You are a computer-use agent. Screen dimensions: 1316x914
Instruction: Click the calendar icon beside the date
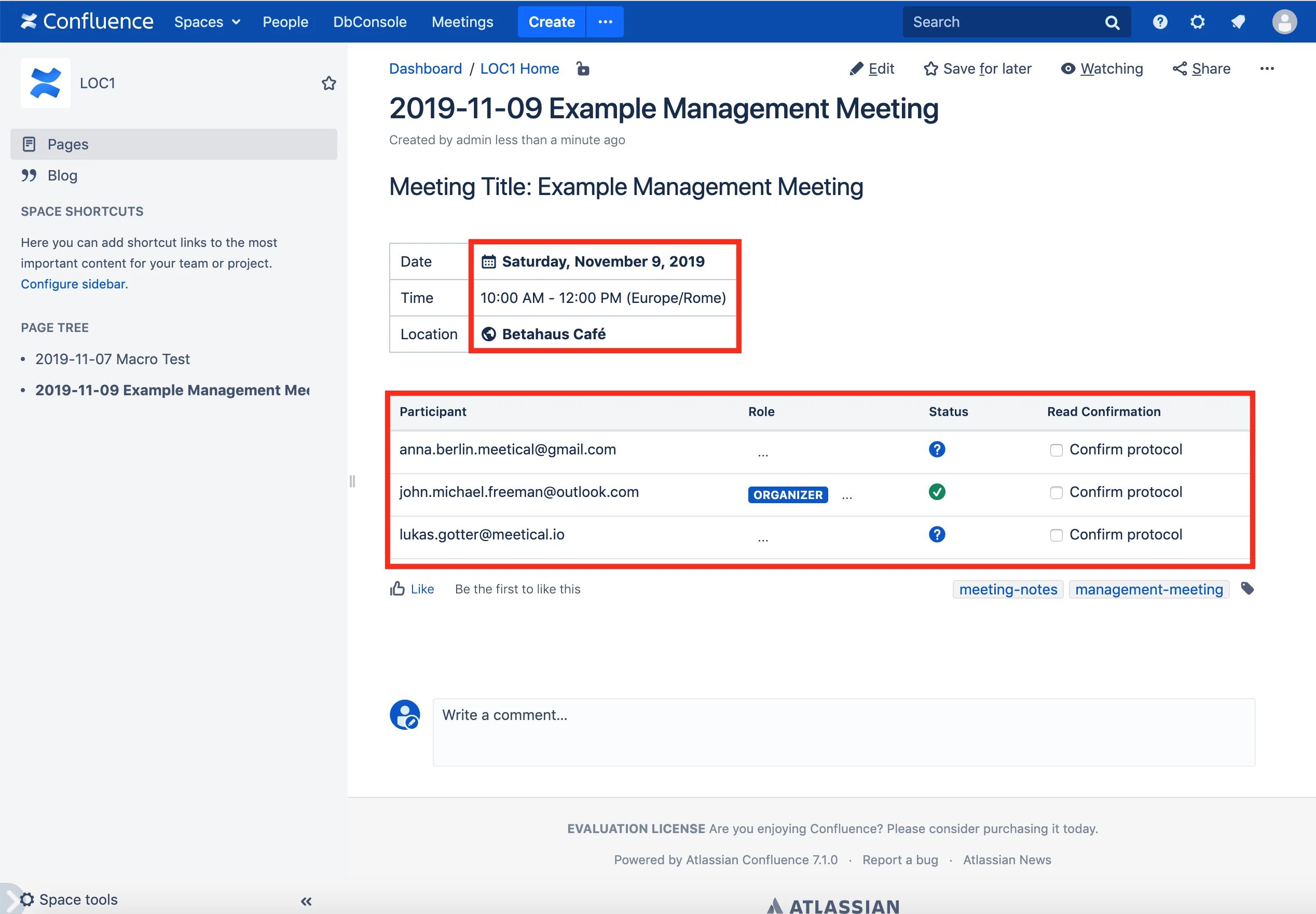(x=488, y=262)
